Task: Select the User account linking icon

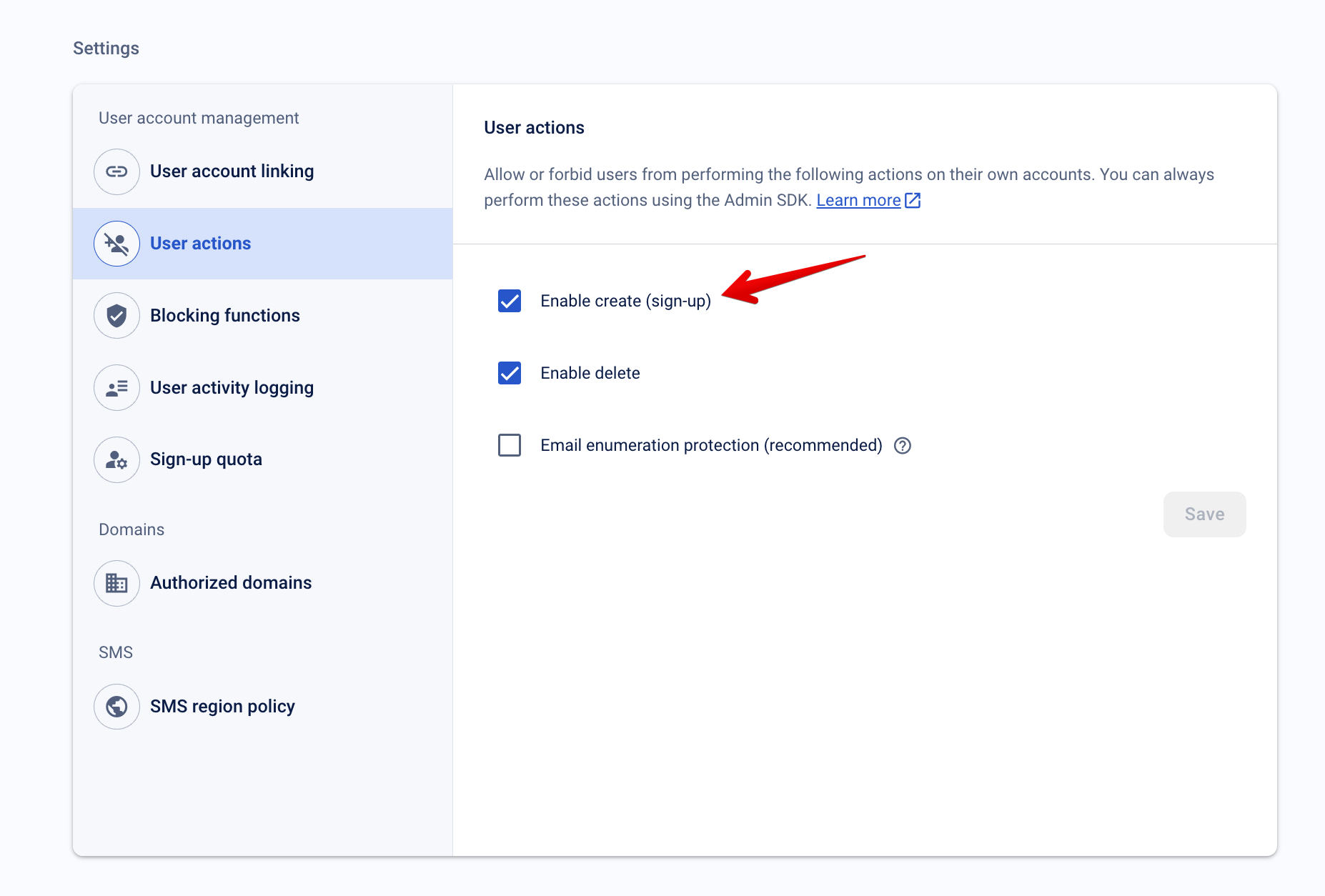Action: click(116, 171)
